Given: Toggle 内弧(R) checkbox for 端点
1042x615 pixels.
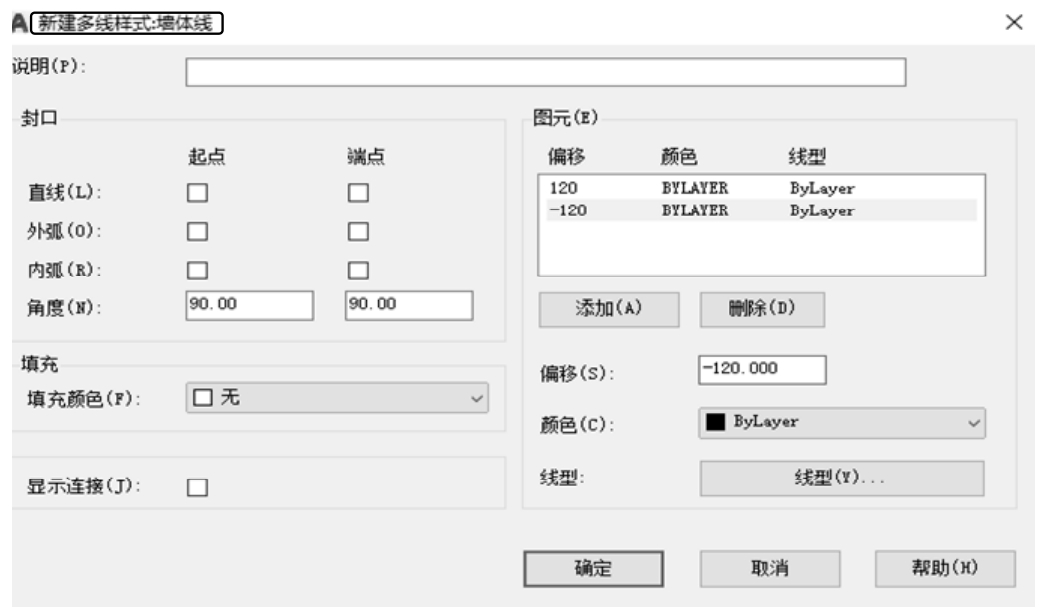Looking at the screenshot, I should (358, 270).
